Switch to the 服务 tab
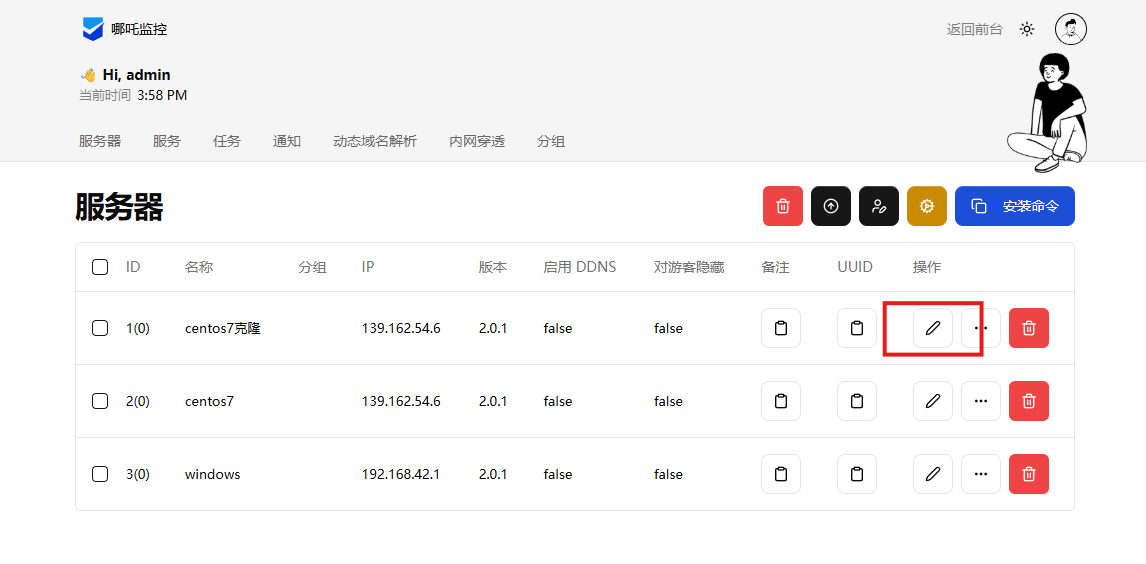The width and height of the screenshot is (1146, 564). click(167, 141)
